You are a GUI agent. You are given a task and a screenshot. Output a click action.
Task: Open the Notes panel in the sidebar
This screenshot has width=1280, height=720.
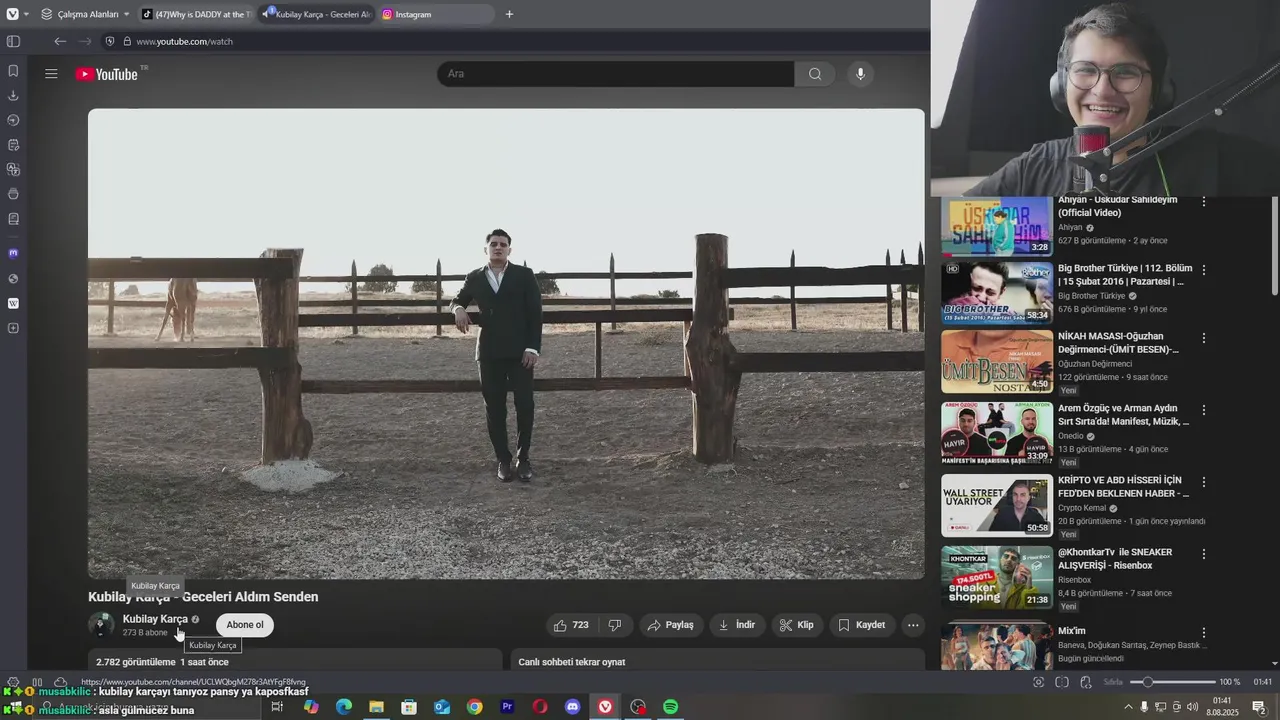13,145
